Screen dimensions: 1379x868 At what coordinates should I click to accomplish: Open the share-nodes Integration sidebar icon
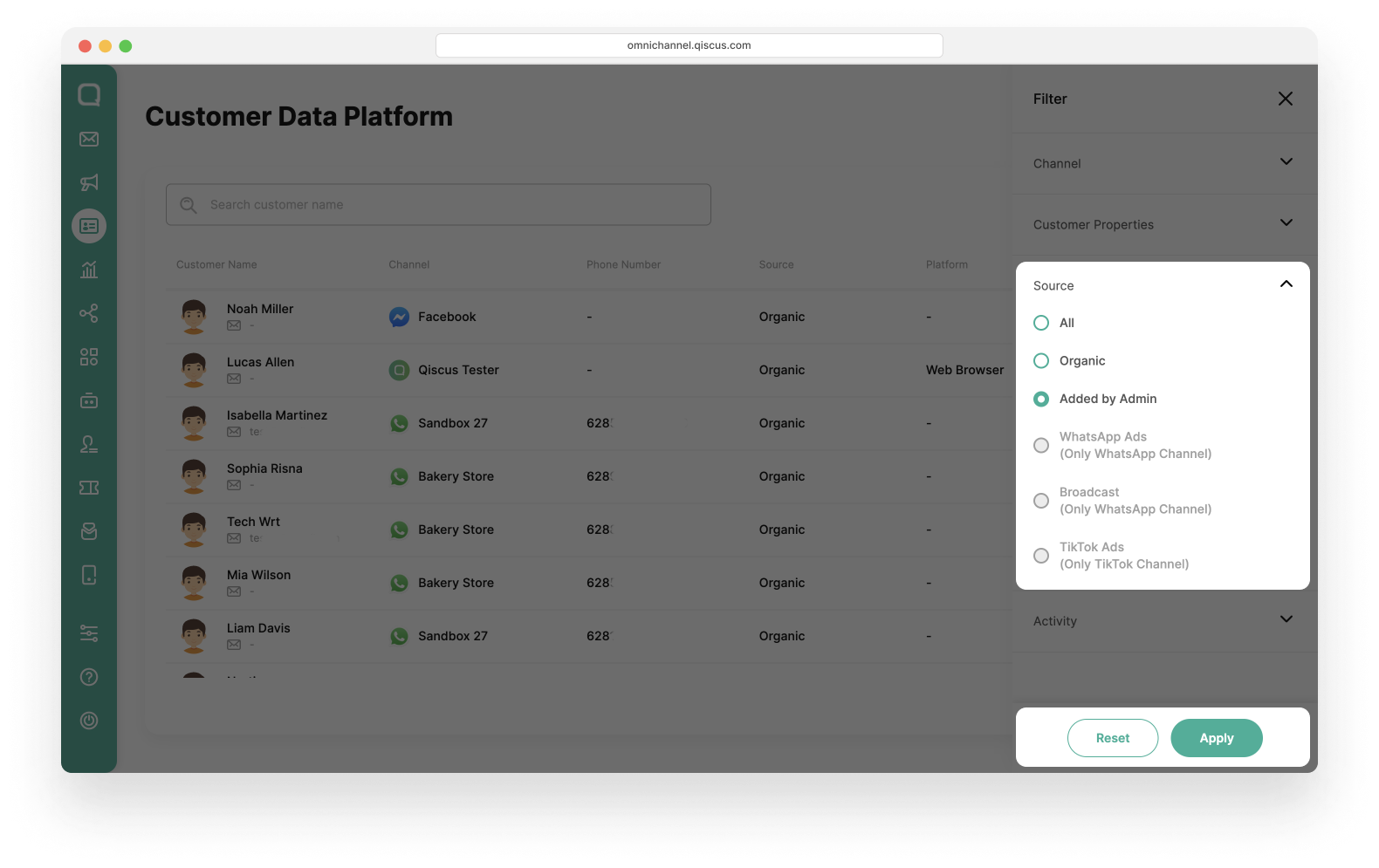tap(89, 313)
